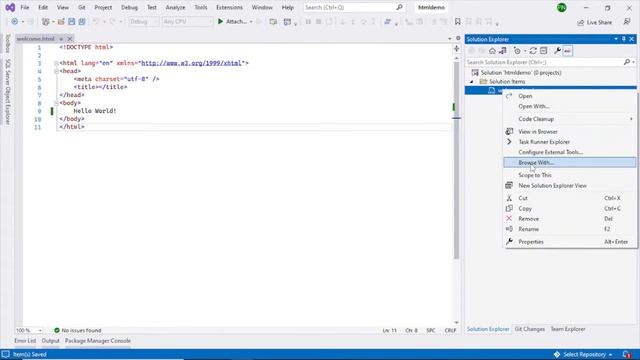This screenshot has width=640, height=360.
Task: Click the search magnifier in the title bar
Action: coord(399,7)
